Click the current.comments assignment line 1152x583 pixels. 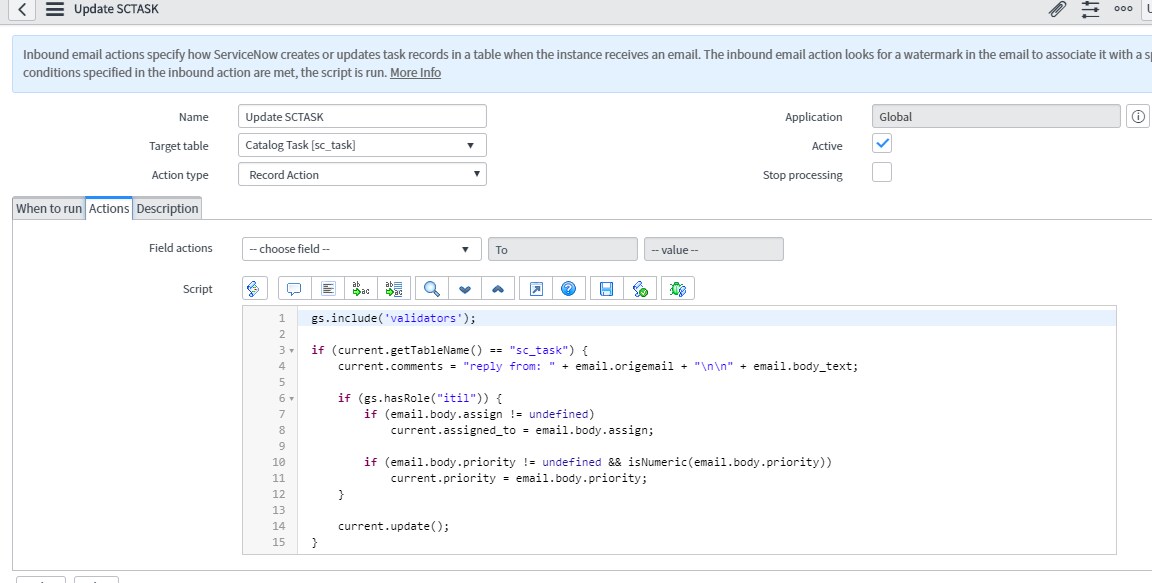point(597,366)
